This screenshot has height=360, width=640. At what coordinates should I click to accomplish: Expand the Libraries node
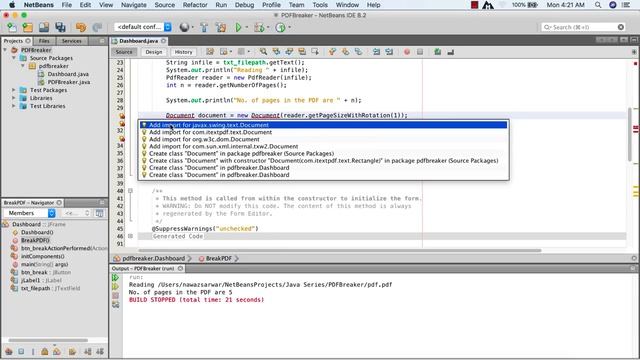coord(14,98)
